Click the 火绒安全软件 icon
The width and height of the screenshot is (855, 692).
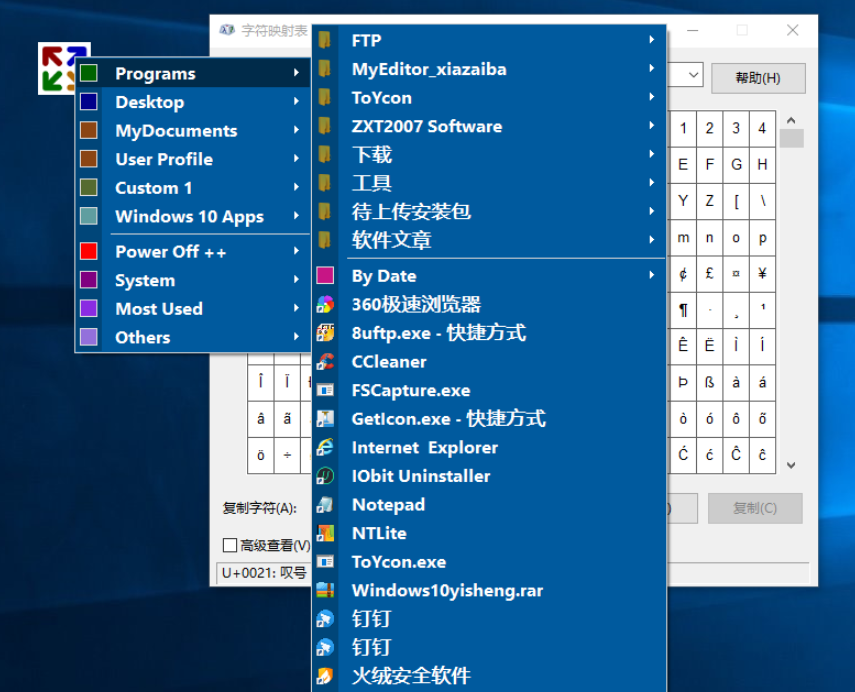(325, 676)
